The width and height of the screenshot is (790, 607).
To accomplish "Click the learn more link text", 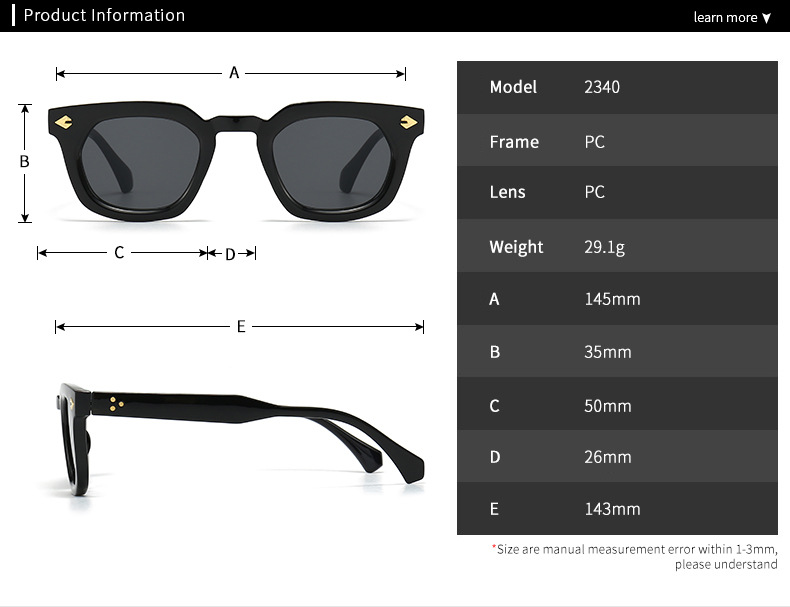I will pos(725,18).
